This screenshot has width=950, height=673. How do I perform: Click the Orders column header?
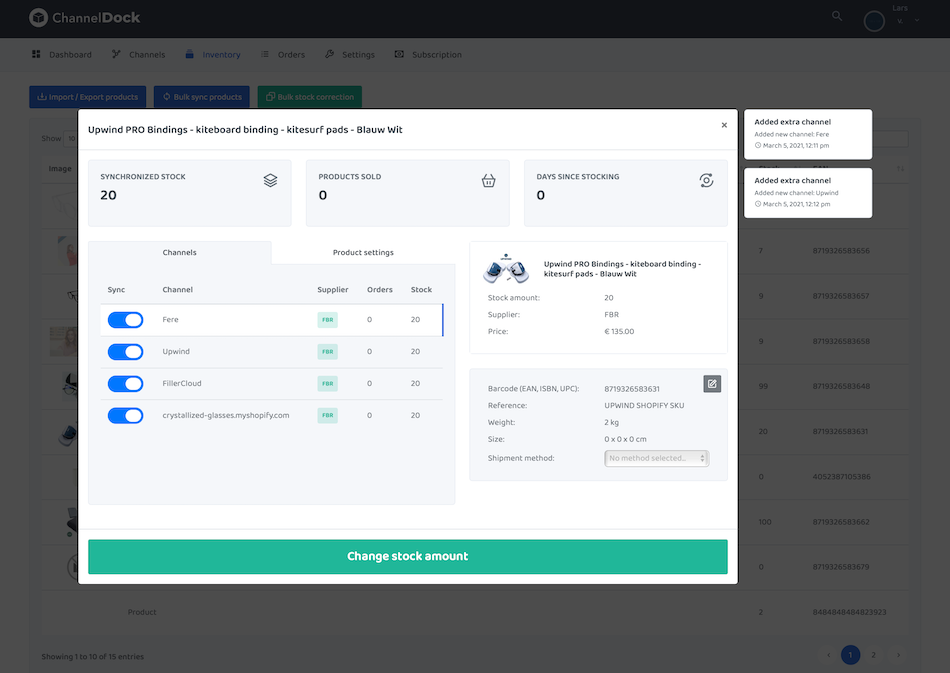coord(380,290)
